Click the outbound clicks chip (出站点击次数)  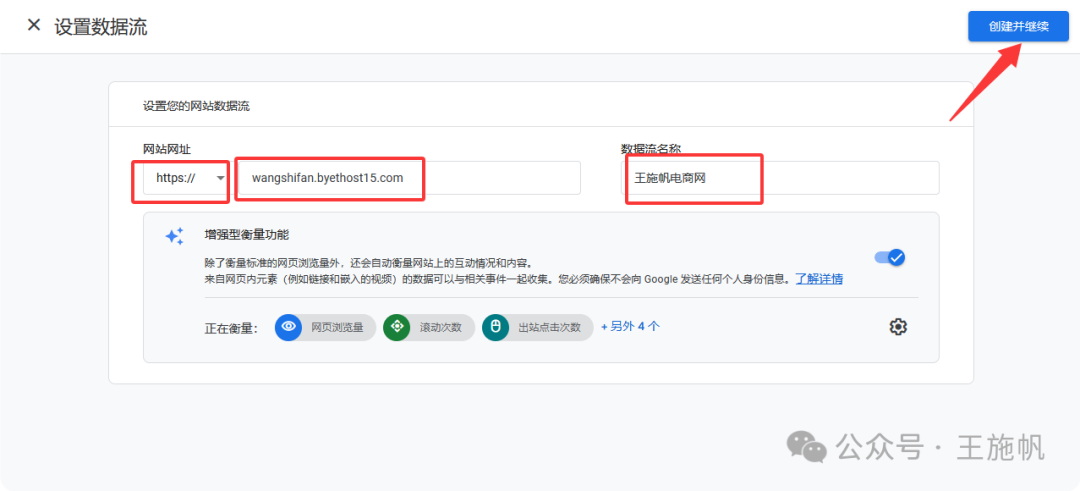tap(538, 328)
